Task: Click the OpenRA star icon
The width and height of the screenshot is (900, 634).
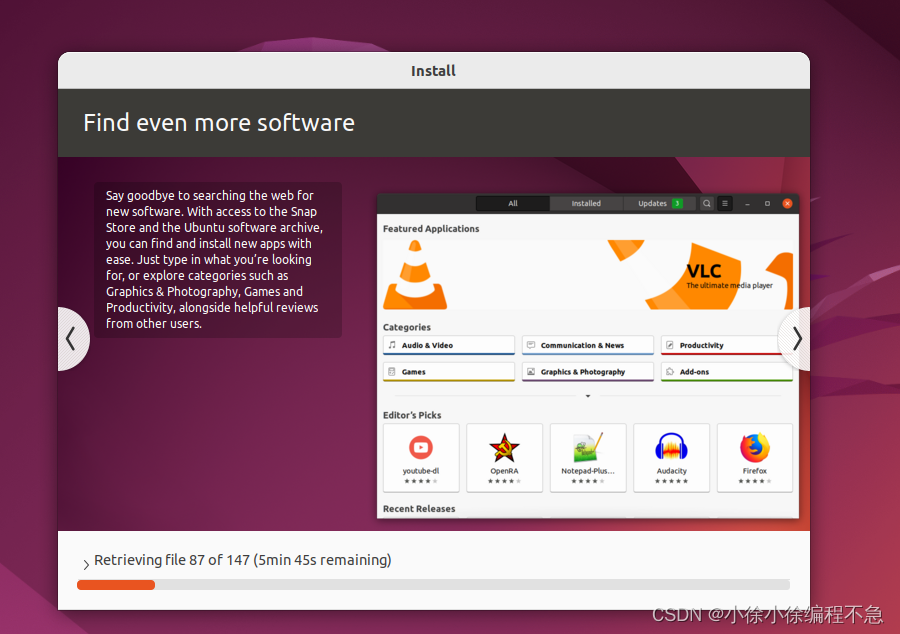Action: [504, 448]
